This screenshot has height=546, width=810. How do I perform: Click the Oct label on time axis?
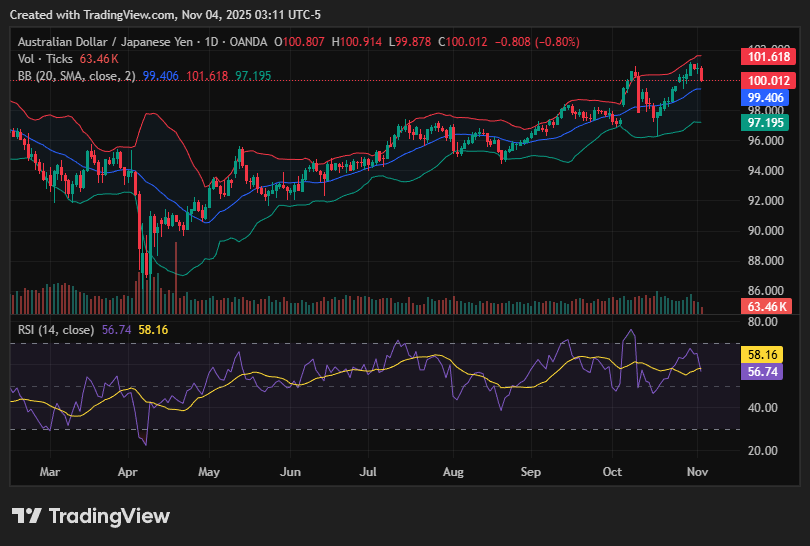point(613,470)
